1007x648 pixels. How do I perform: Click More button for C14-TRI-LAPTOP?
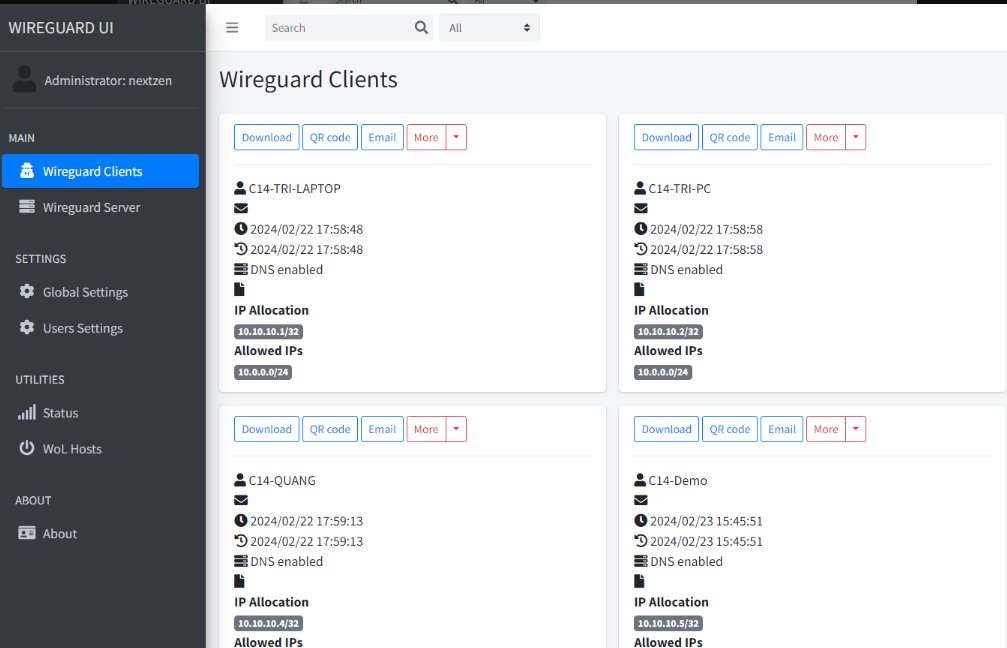tap(426, 137)
